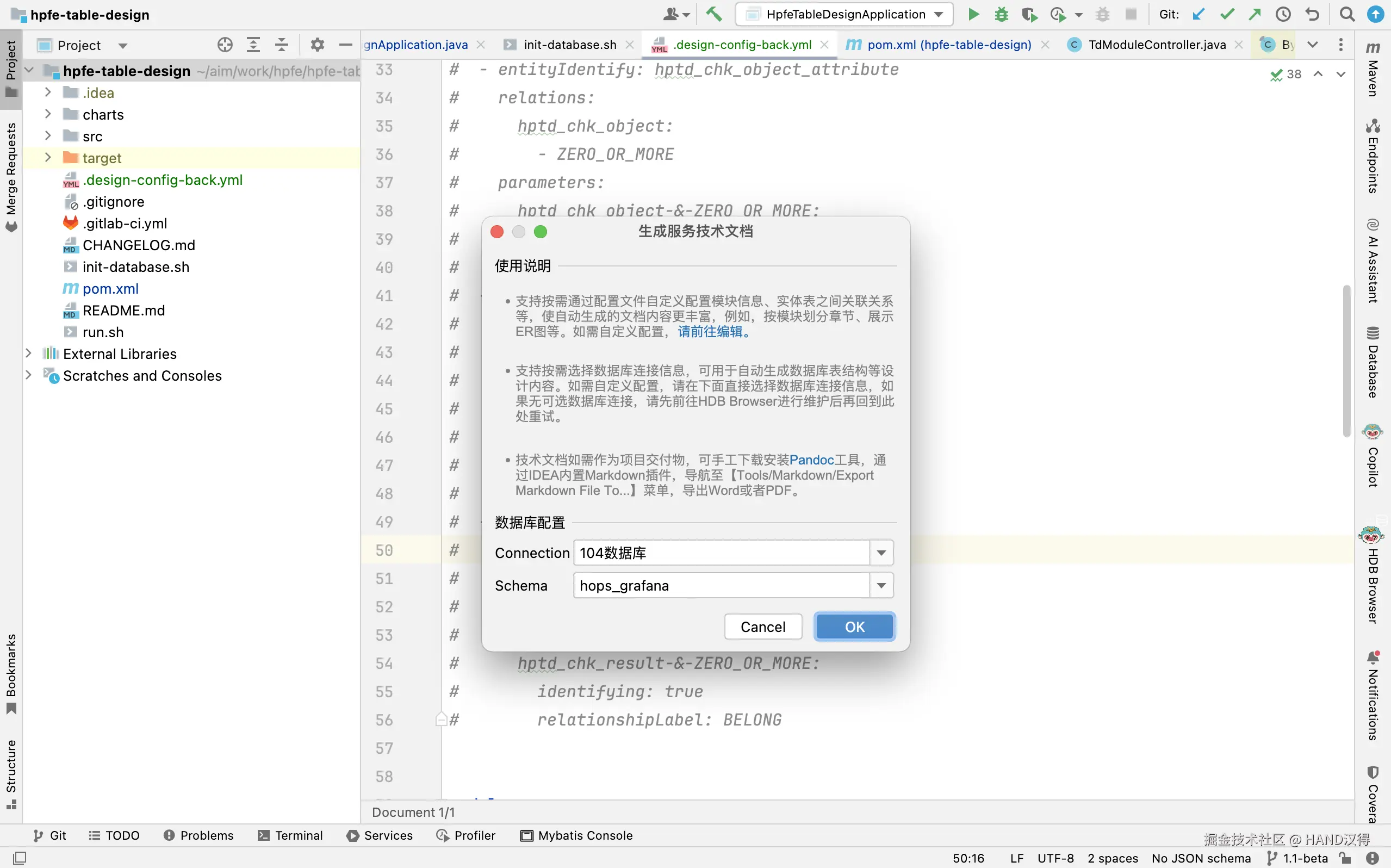1391x868 pixels.
Task: Toggle the Maven tool window
Action: (1373, 69)
